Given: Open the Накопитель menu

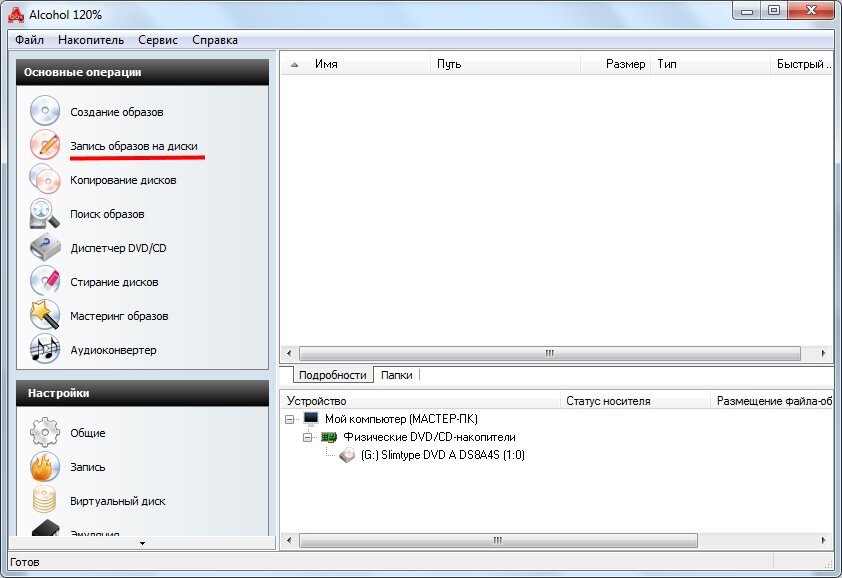Looking at the screenshot, I should (x=91, y=40).
